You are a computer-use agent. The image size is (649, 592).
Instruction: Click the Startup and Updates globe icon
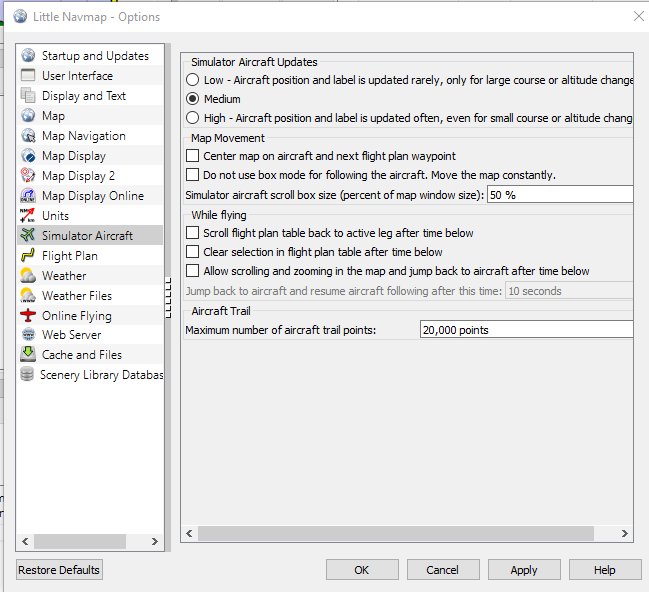(x=28, y=55)
